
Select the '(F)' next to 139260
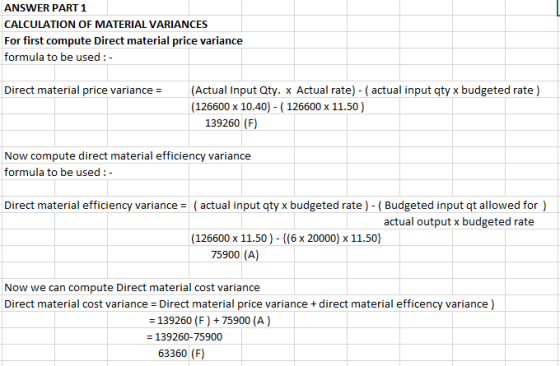coord(250,123)
